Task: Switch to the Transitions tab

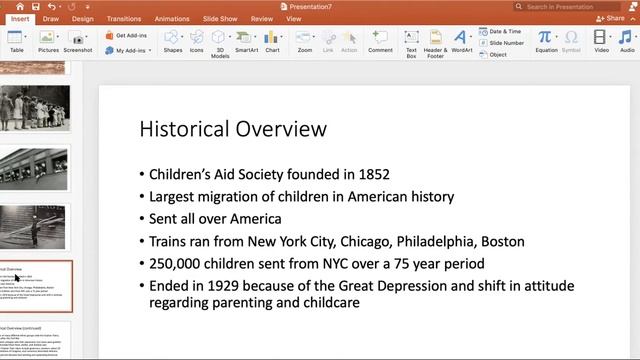Action: pyautogui.click(x=124, y=19)
